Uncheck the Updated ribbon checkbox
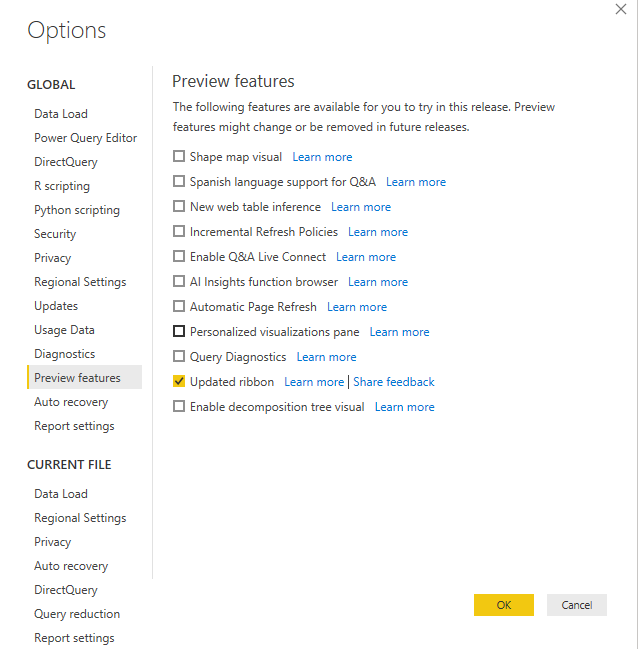The height and width of the screenshot is (649, 640). [179, 381]
